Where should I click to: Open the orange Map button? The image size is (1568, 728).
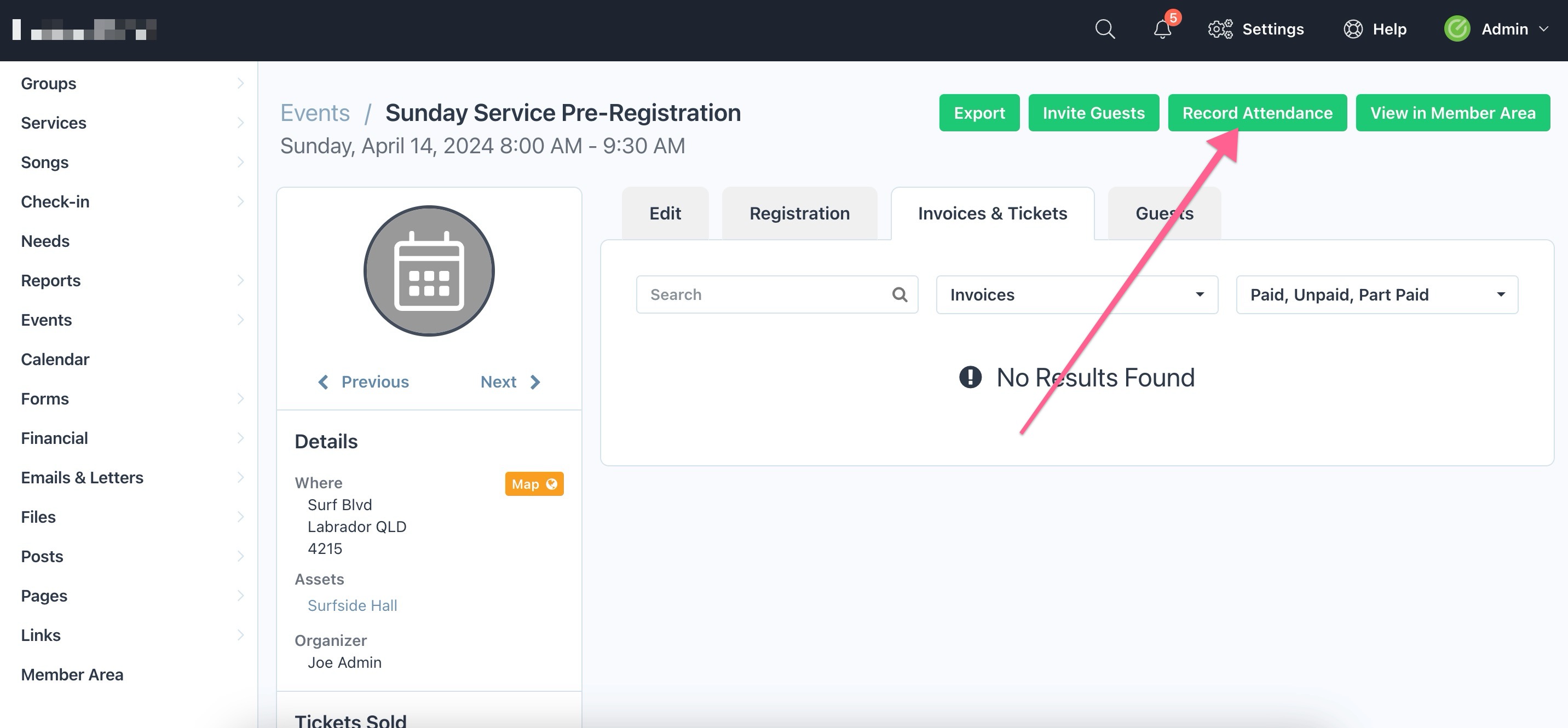click(x=534, y=484)
